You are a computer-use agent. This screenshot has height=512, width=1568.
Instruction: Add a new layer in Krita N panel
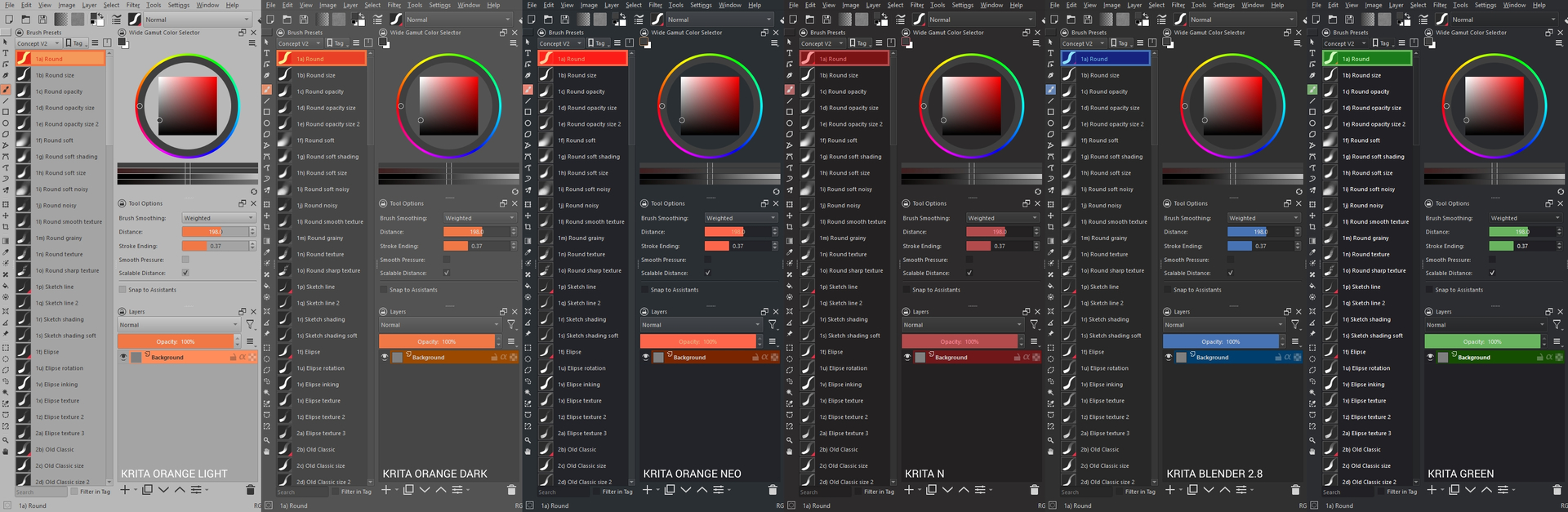(x=909, y=490)
